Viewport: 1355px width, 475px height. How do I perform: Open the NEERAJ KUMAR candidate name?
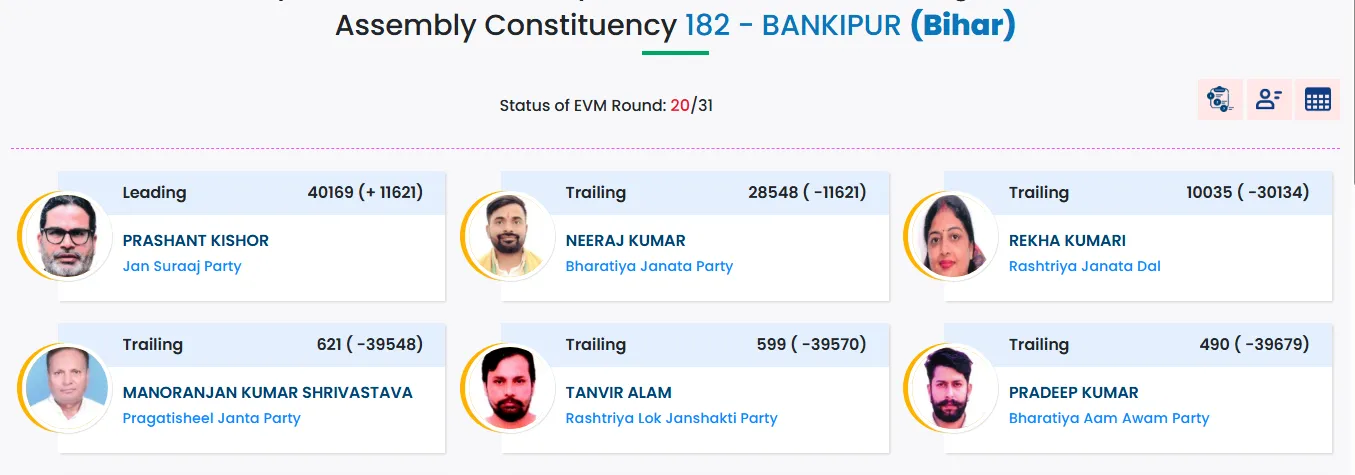[x=626, y=241]
